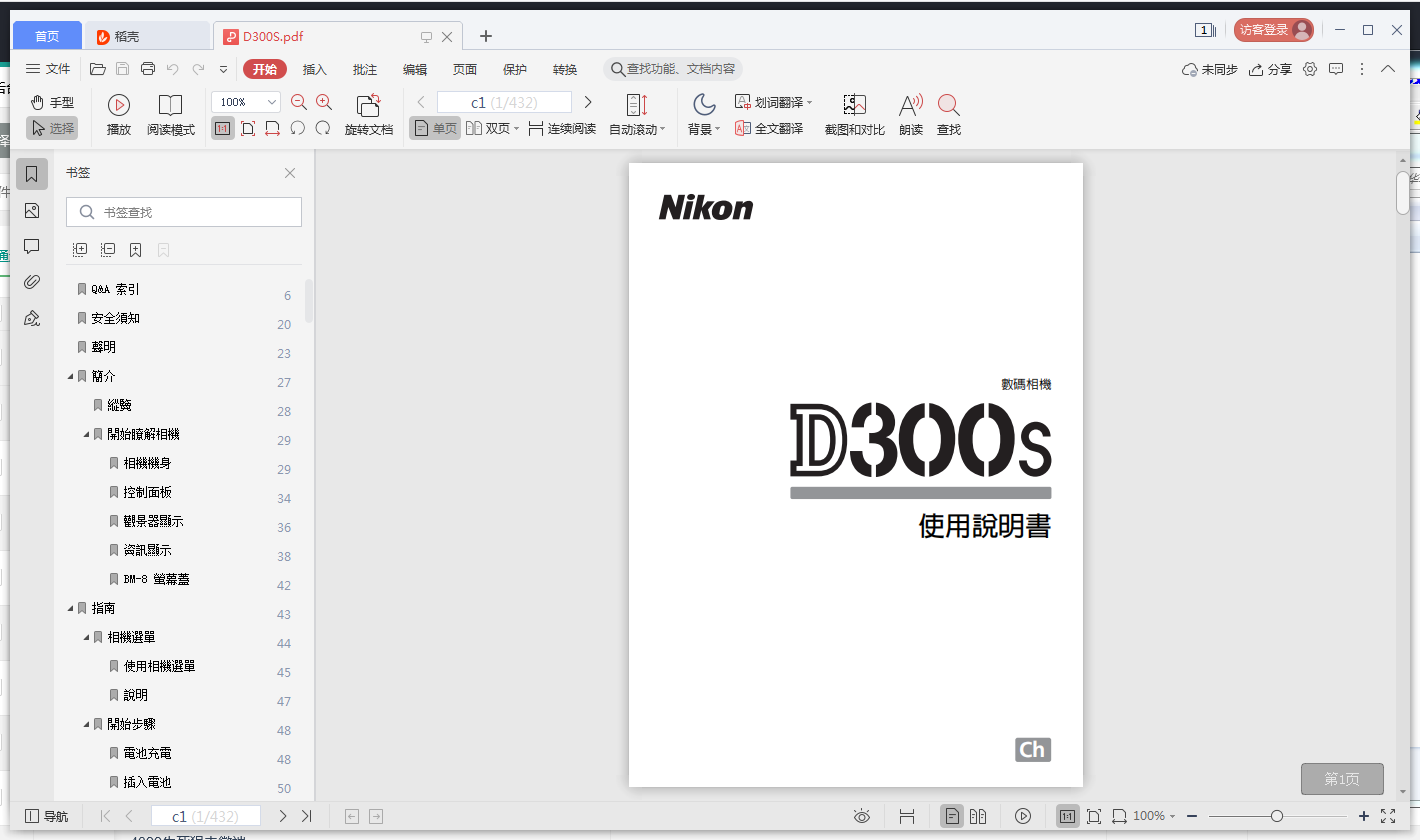This screenshot has width=1420, height=840.
Task: Click the 截图和对比 screenshot tool
Action: pos(854,113)
